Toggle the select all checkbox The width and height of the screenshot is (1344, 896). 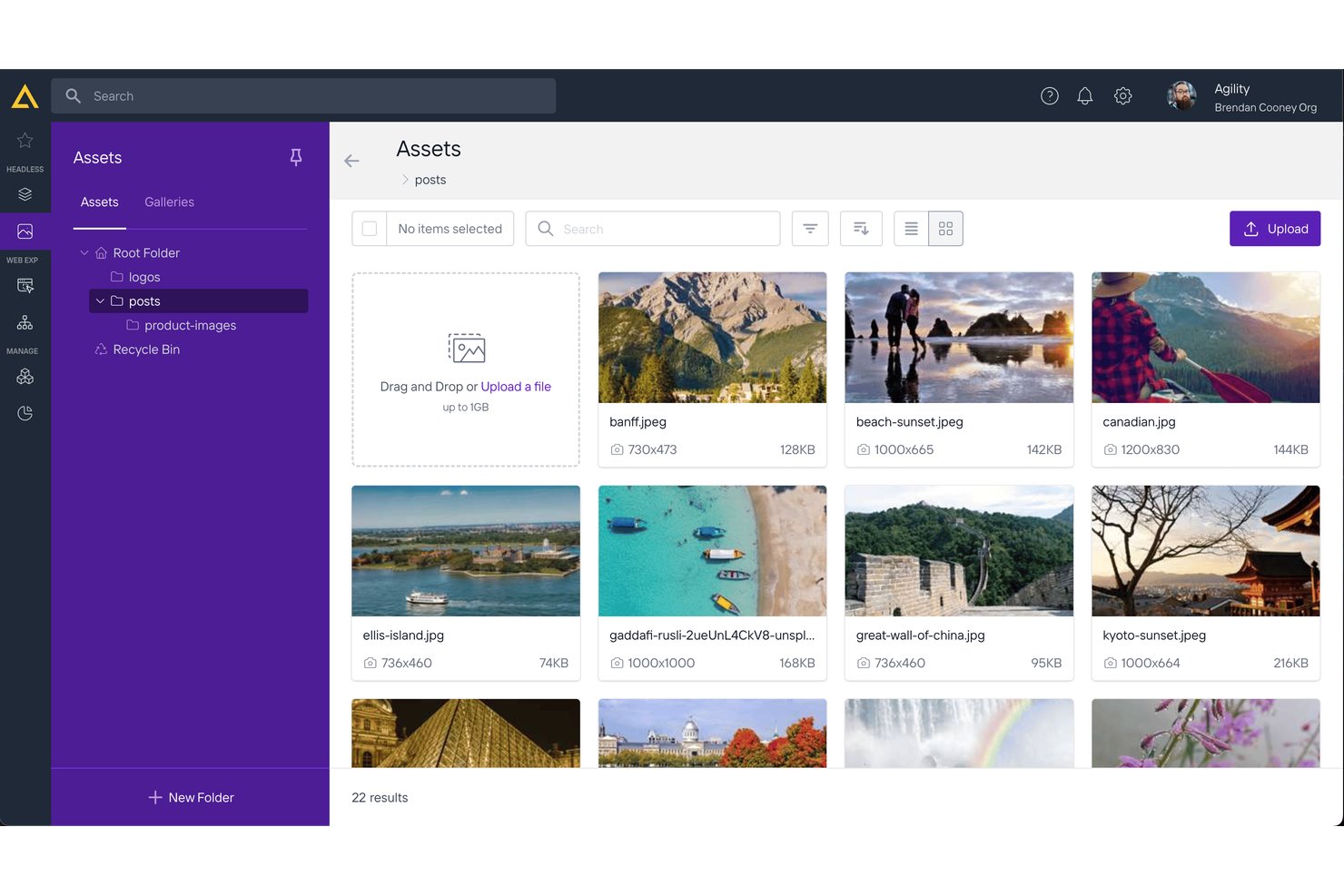370,229
